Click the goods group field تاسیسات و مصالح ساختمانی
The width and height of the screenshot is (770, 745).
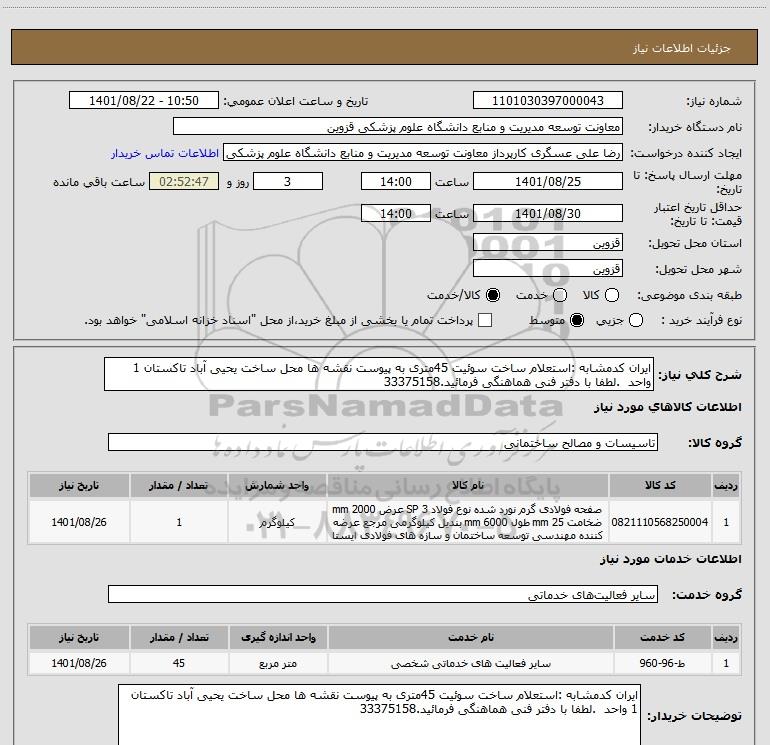(x=383, y=442)
